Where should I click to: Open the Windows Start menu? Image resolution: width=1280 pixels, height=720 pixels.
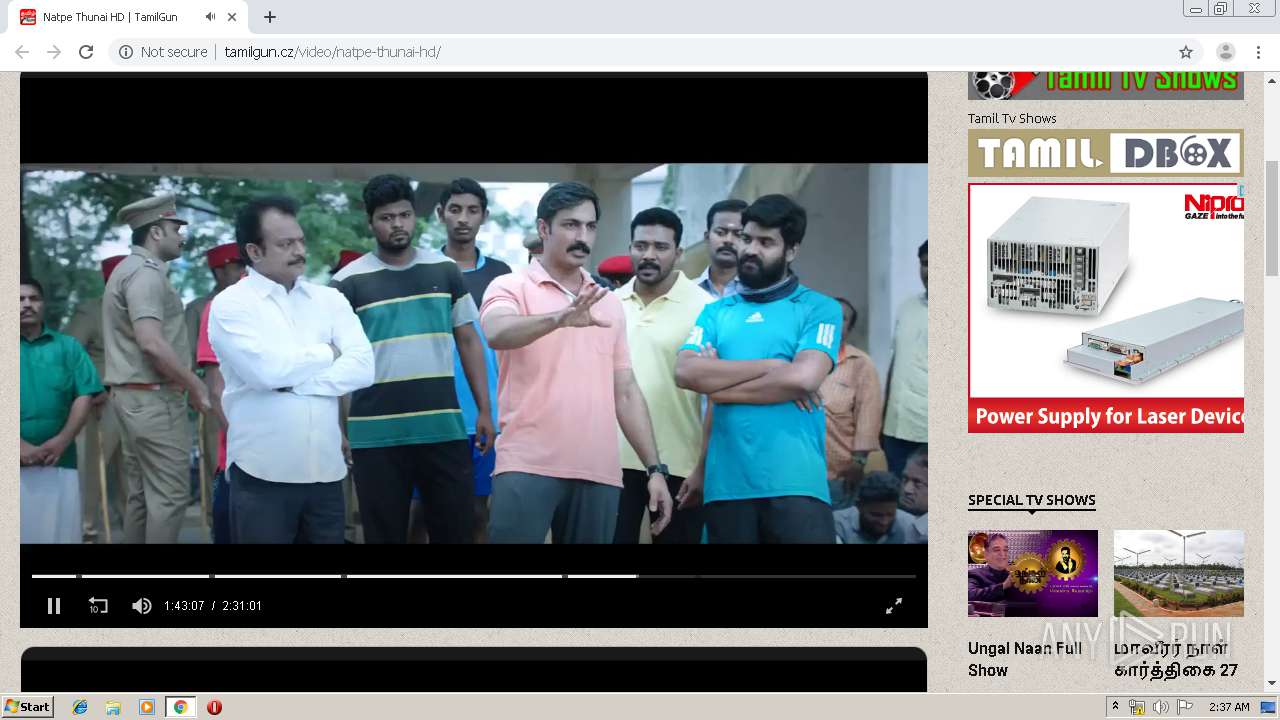(28, 706)
